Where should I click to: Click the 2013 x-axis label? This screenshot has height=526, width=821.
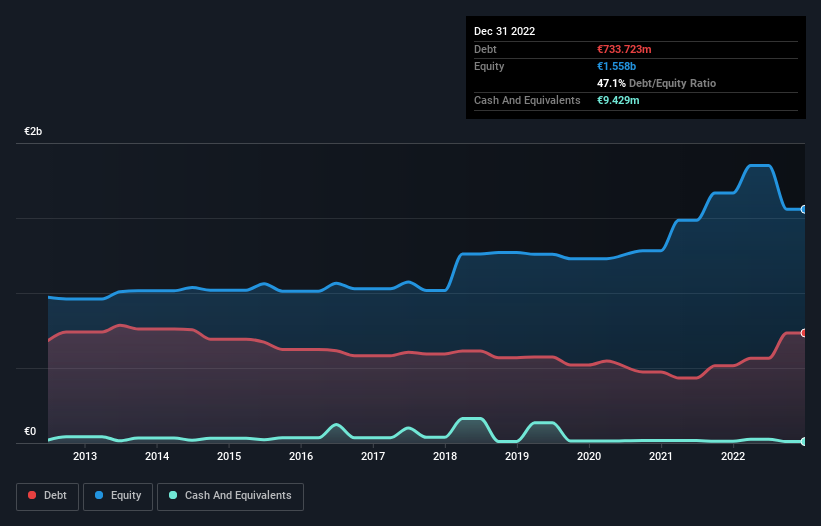pyautogui.click(x=85, y=456)
